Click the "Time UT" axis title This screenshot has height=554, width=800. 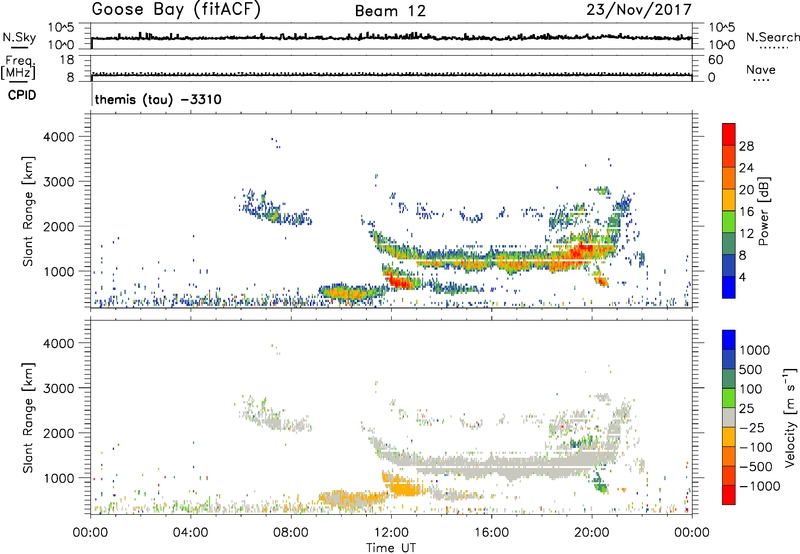click(x=391, y=548)
